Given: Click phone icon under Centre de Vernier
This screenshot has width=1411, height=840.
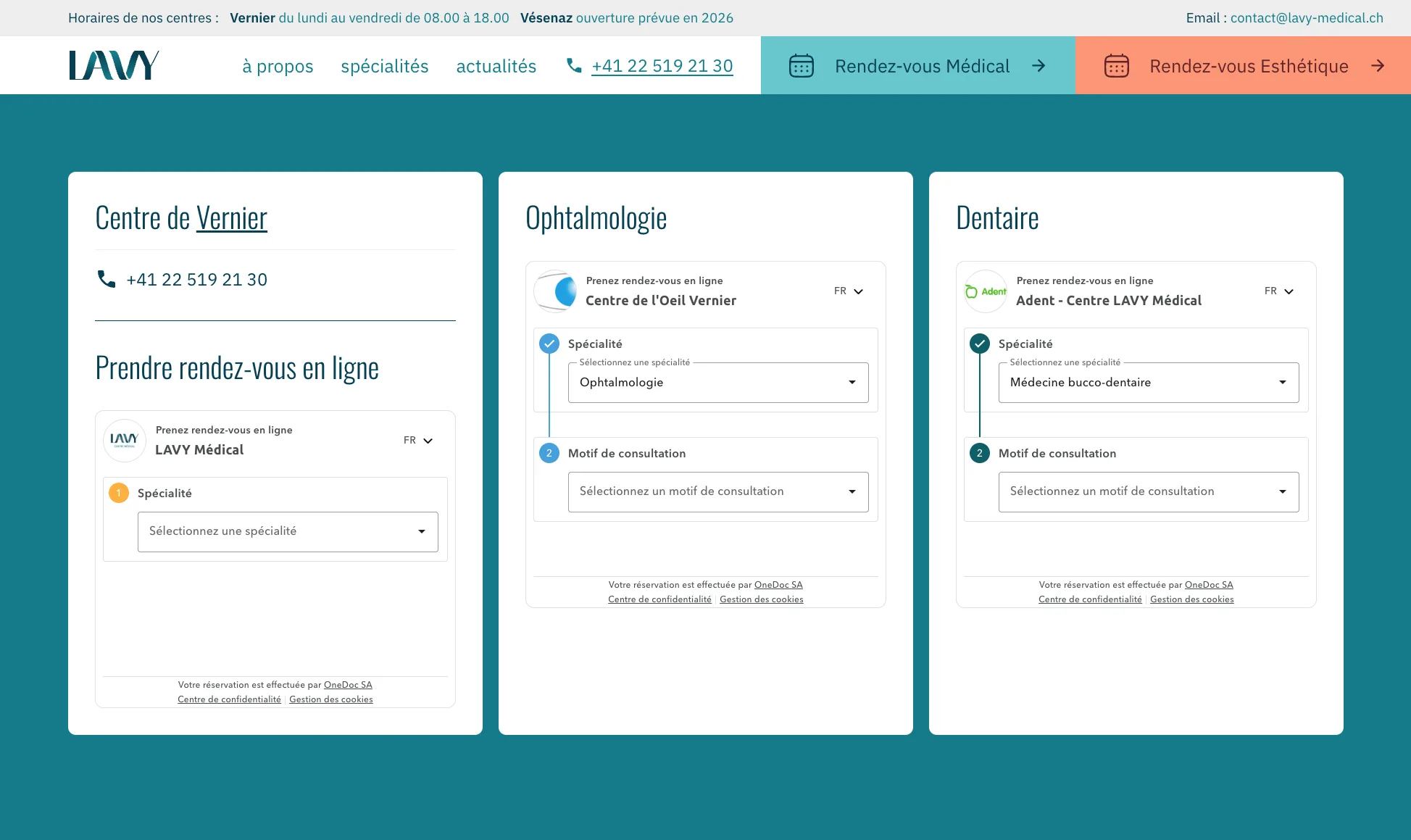Looking at the screenshot, I should click(107, 279).
